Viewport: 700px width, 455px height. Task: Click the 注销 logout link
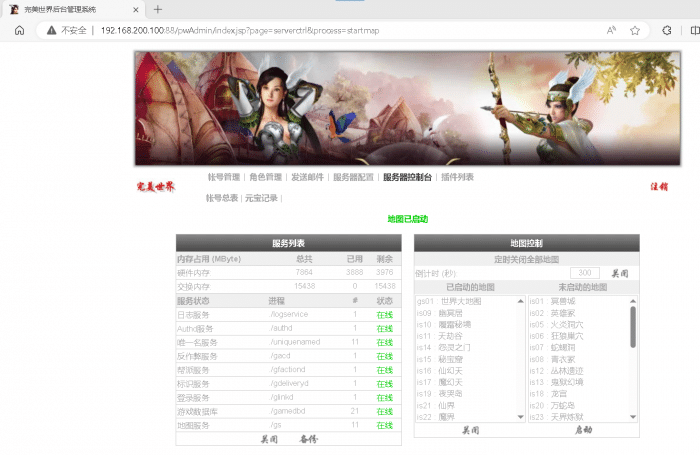(x=659, y=186)
